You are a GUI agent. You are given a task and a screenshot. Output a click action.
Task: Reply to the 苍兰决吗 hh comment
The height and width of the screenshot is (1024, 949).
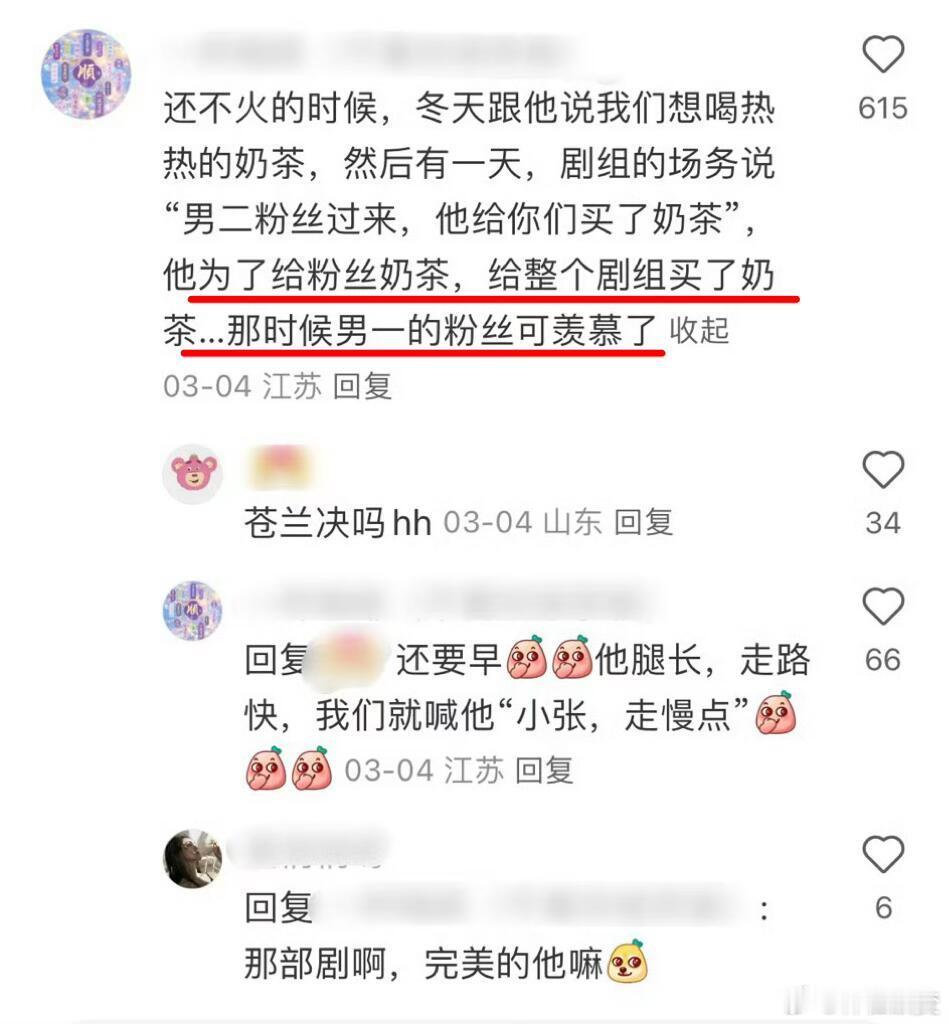643,522
